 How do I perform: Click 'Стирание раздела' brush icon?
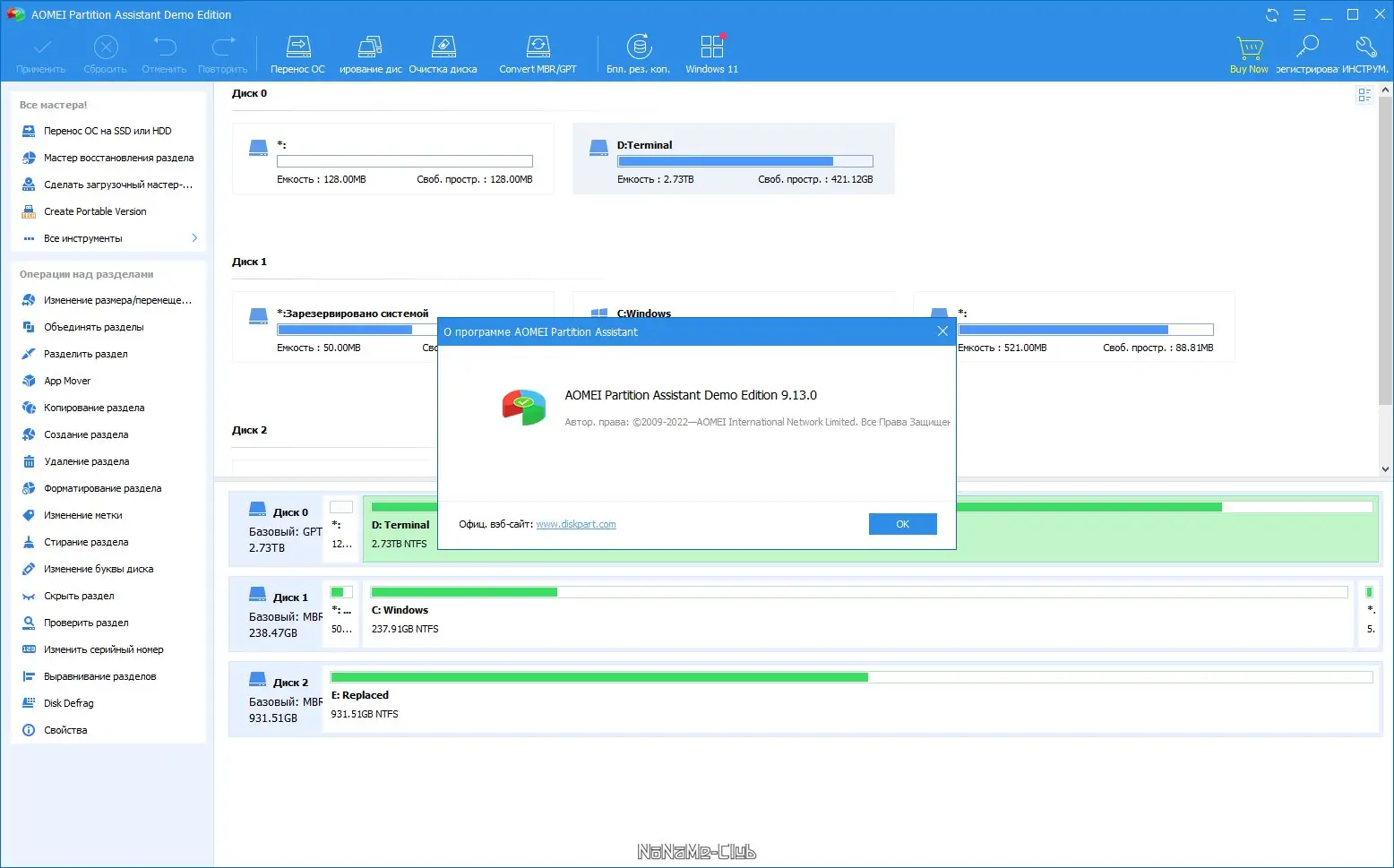tap(29, 542)
